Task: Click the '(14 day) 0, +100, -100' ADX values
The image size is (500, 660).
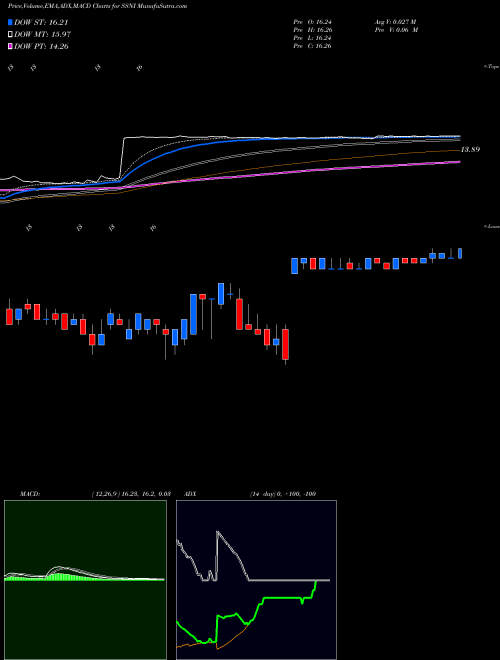Action: click(283, 494)
